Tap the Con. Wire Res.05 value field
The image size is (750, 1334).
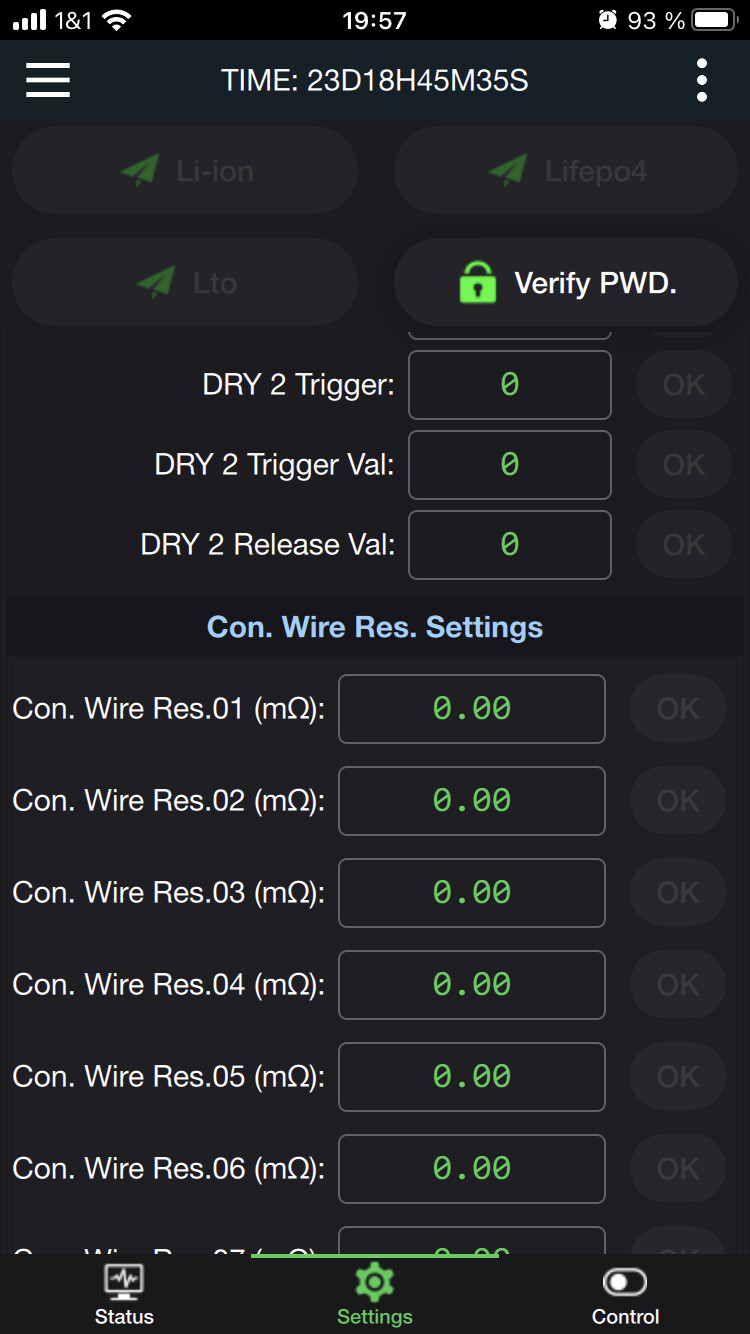click(x=472, y=1077)
